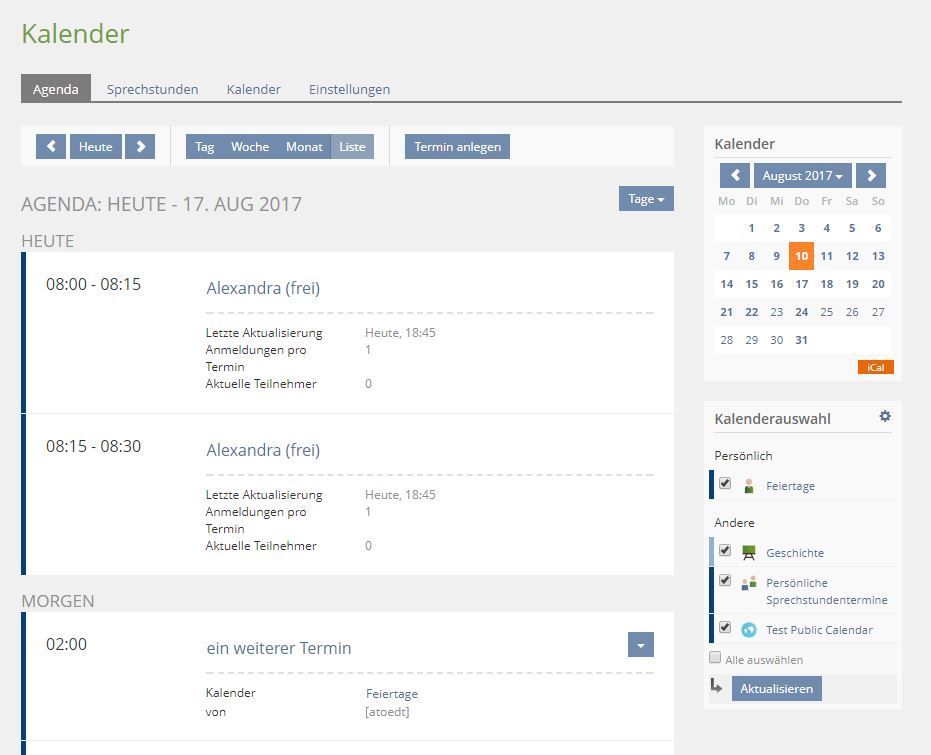Image resolution: width=931 pixels, height=755 pixels.
Task: Select the Tag view
Action: [x=204, y=147]
